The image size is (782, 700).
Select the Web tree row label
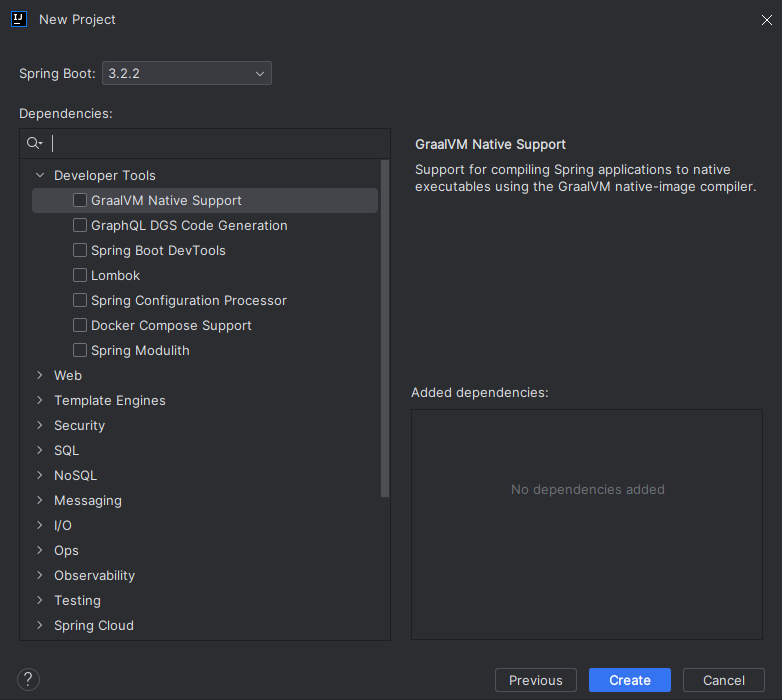coord(68,375)
